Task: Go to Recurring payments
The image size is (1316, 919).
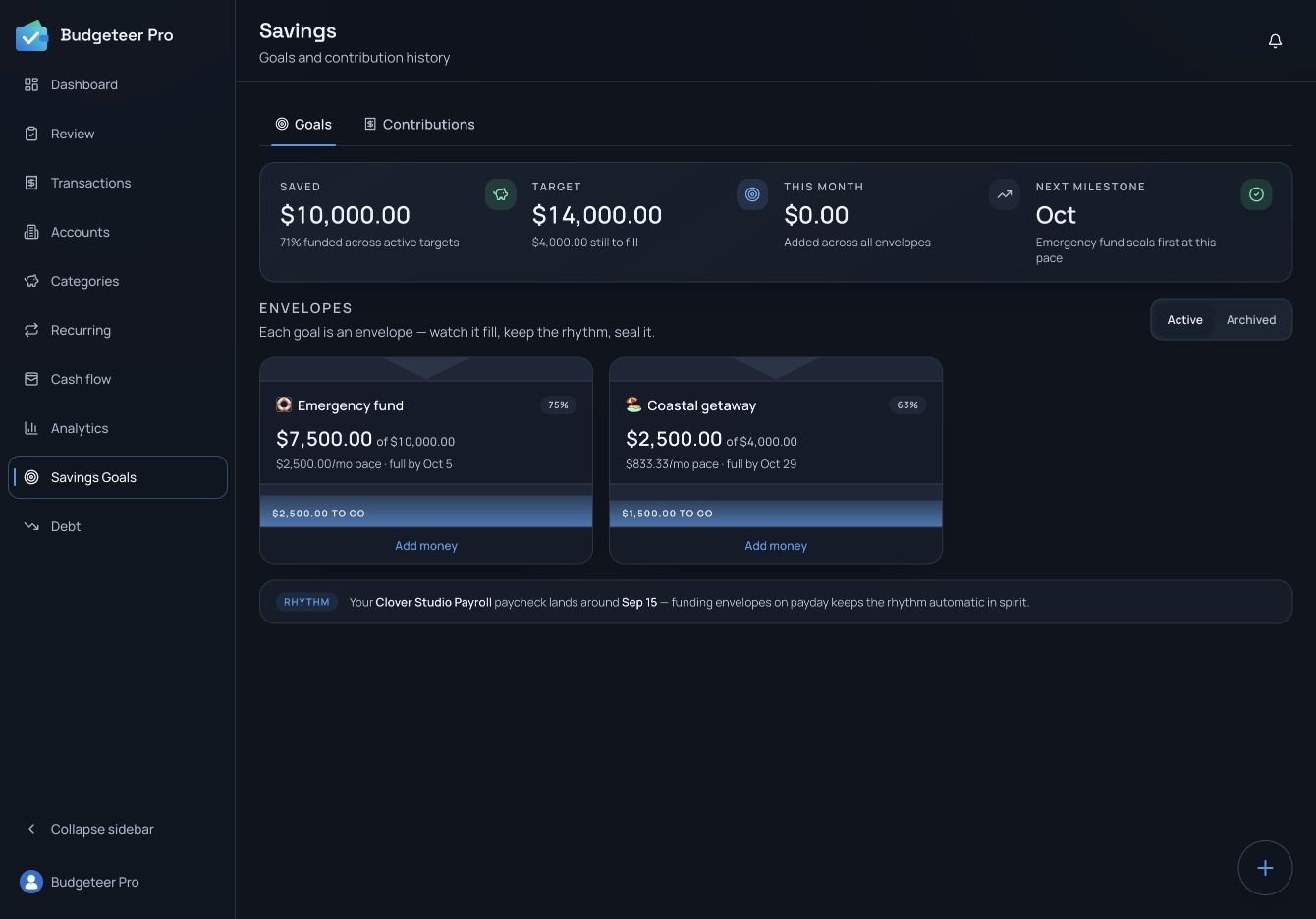Action: point(118,330)
